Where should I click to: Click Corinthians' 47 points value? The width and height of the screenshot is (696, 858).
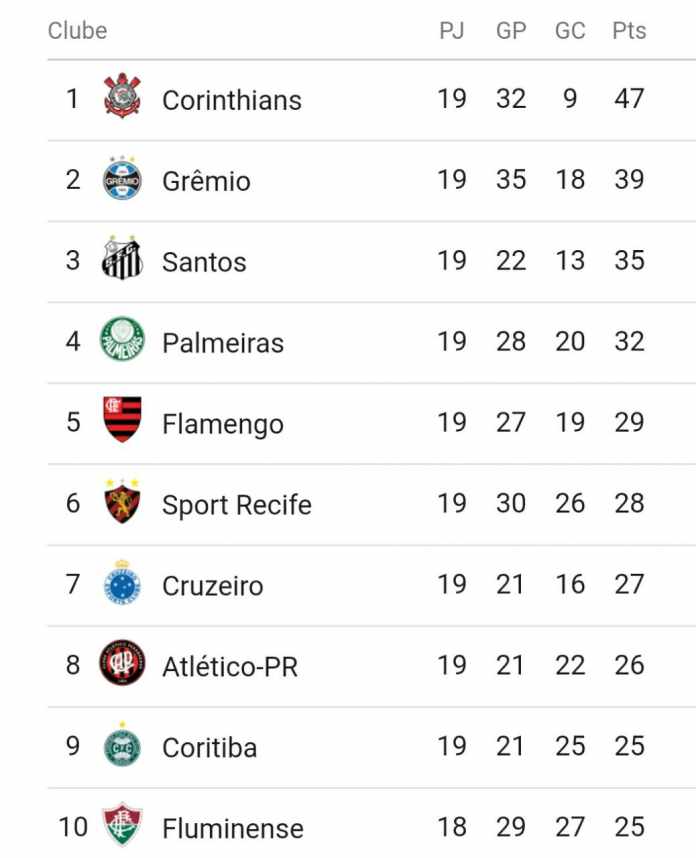pos(629,99)
